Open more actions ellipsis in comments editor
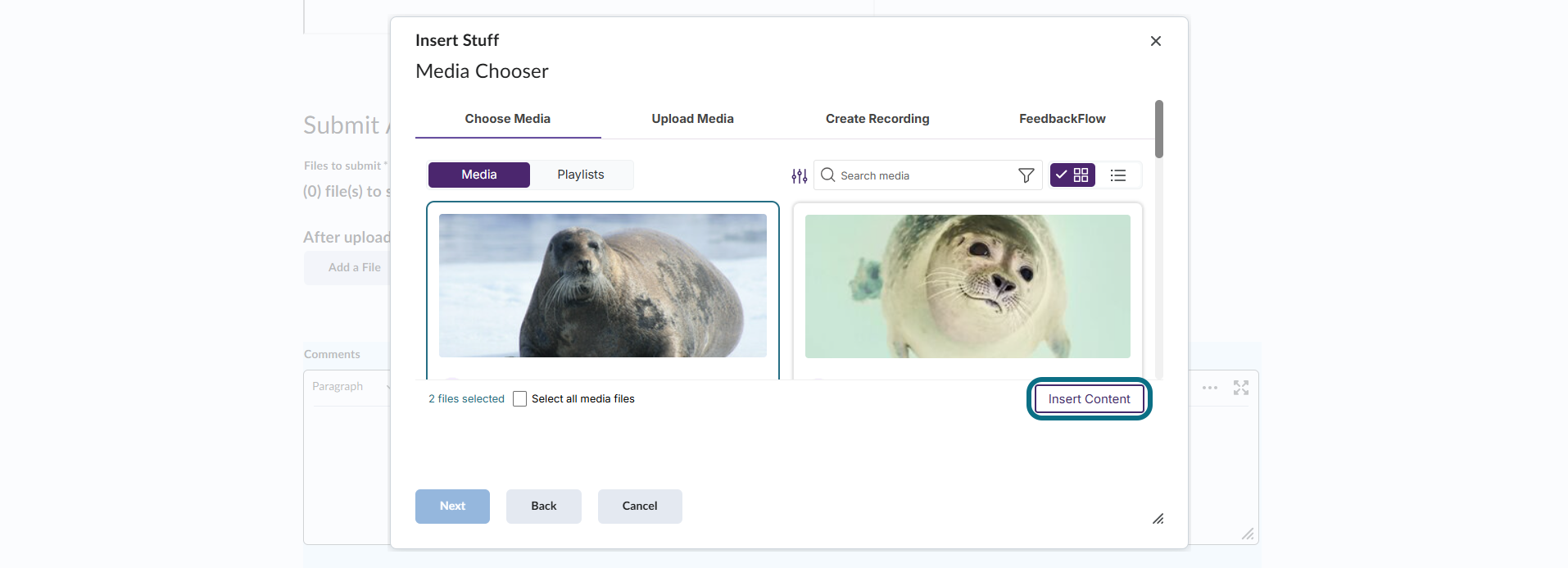Image resolution: width=1568 pixels, height=568 pixels. coord(1210,388)
